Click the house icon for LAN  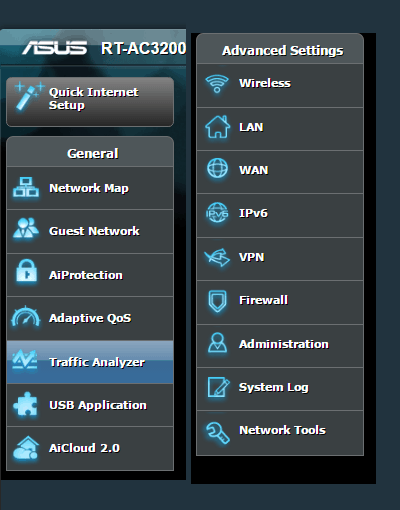(x=217, y=127)
